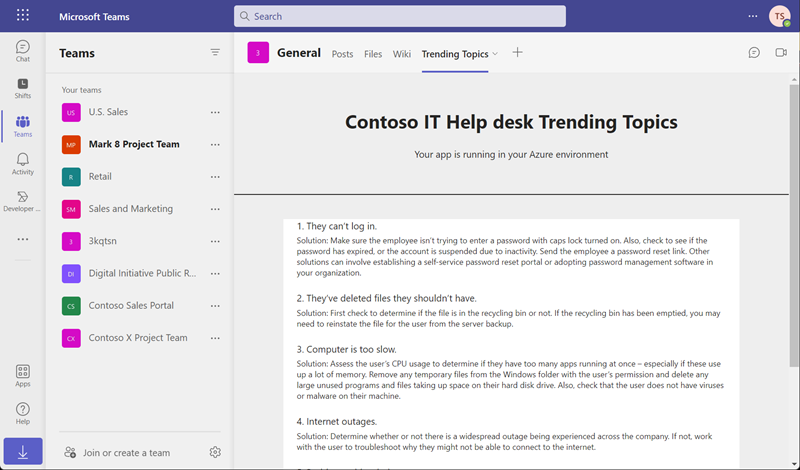800x470 pixels.
Task: Show the tab conversation icon
Action: click(754, 53)
